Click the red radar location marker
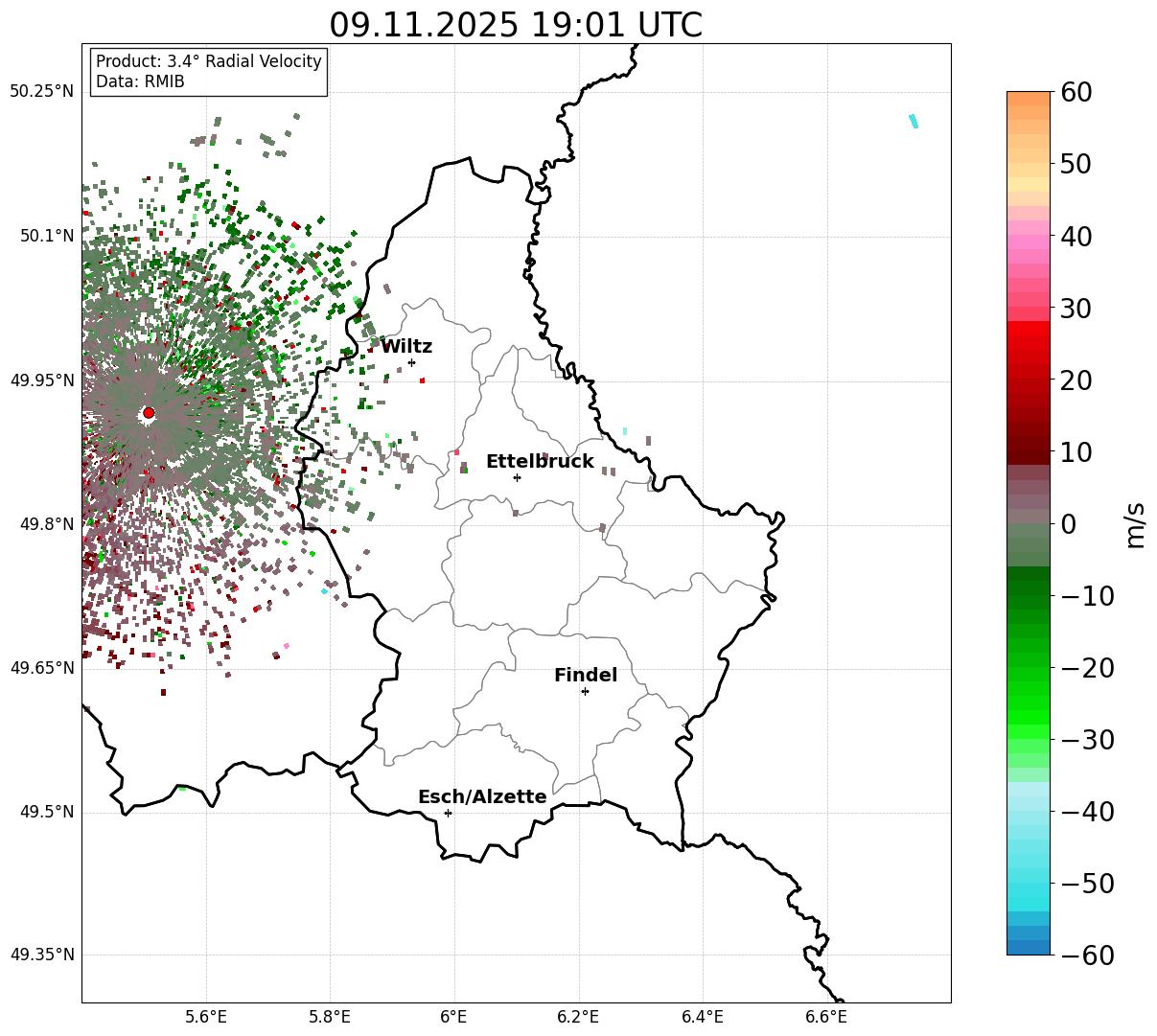Image resolution: width=1157 pixels, height=1036 pixels. 149,413
